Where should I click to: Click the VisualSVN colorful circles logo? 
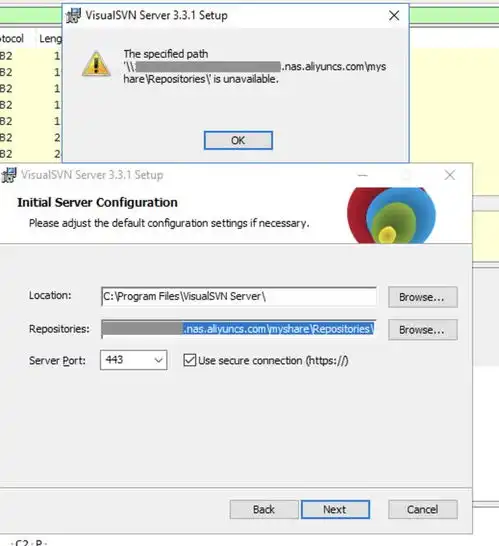click(391, 215)
